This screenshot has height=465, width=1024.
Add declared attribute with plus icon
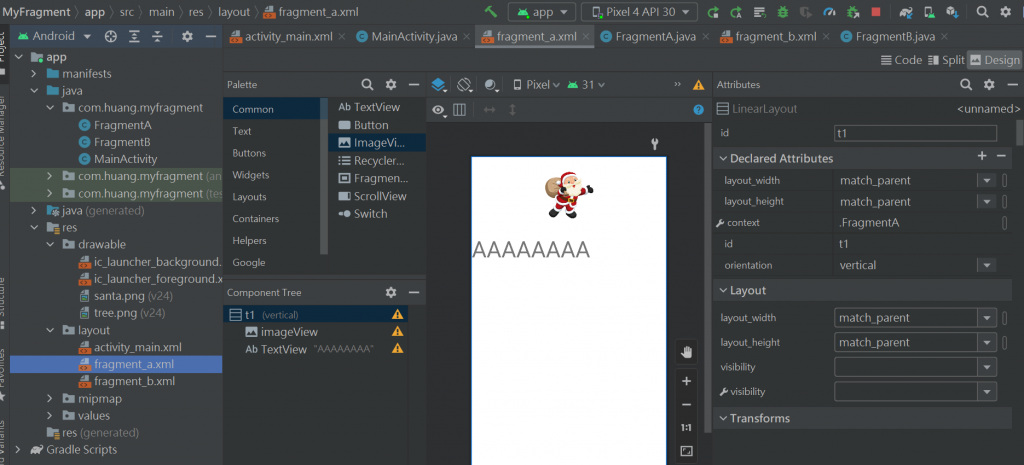point(982,156)
